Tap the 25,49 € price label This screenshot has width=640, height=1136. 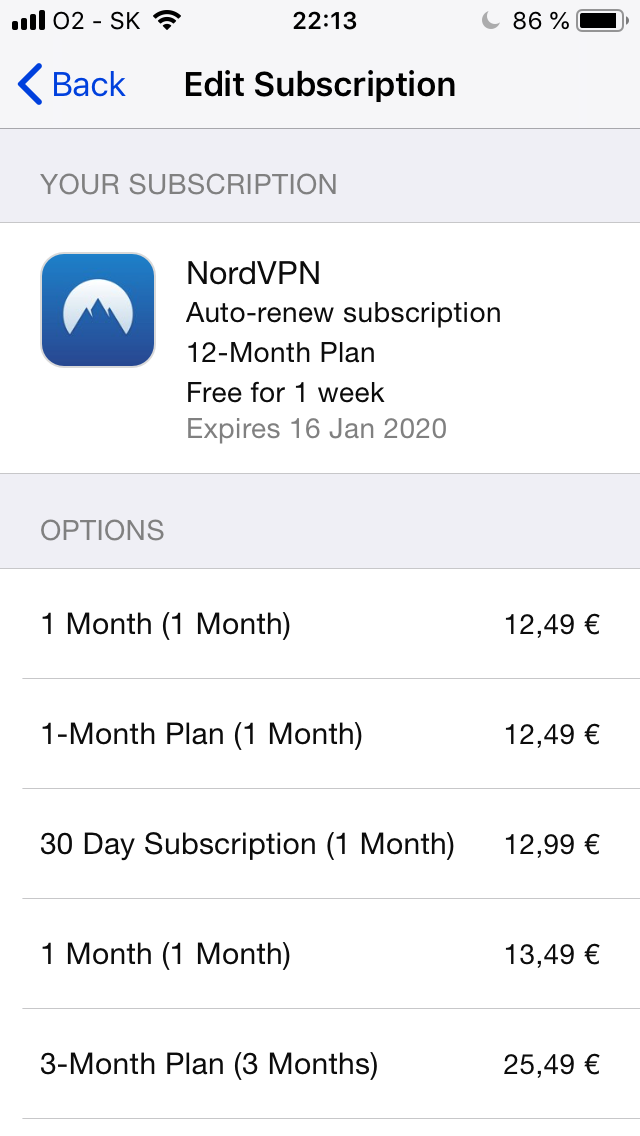[x=551, y=1064]
